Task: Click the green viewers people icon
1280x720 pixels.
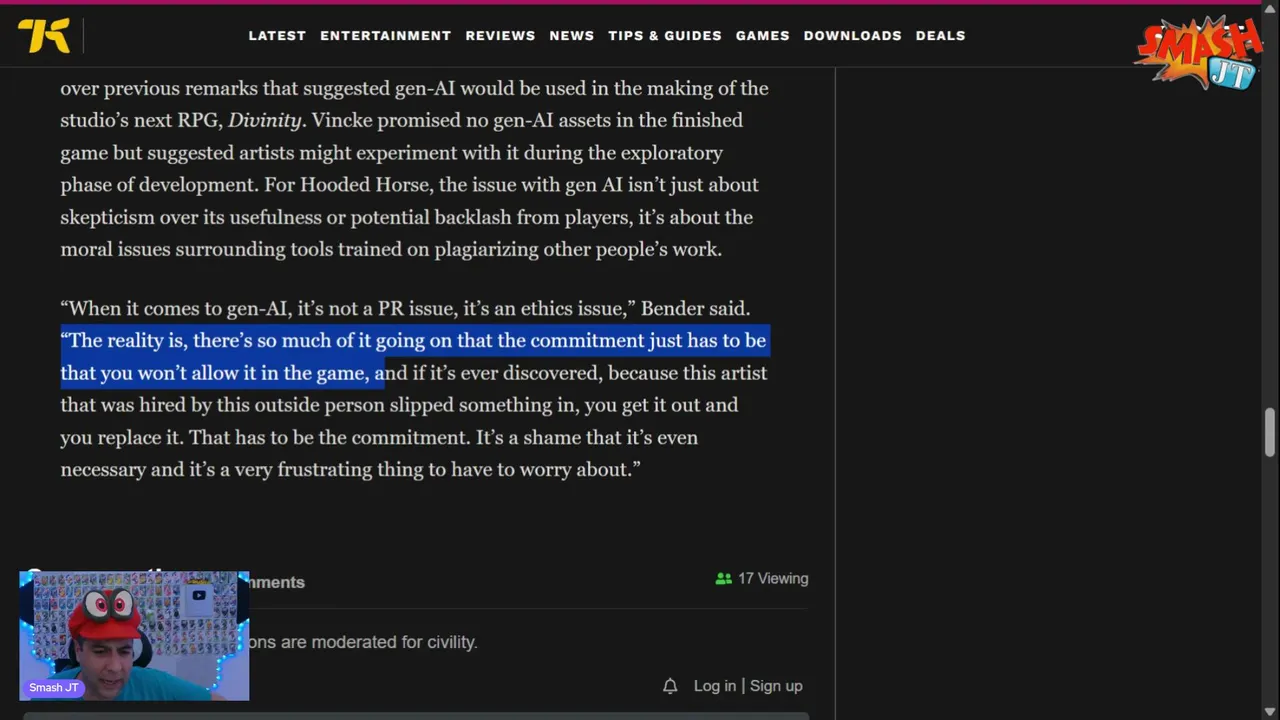Action: pos(724,579)
